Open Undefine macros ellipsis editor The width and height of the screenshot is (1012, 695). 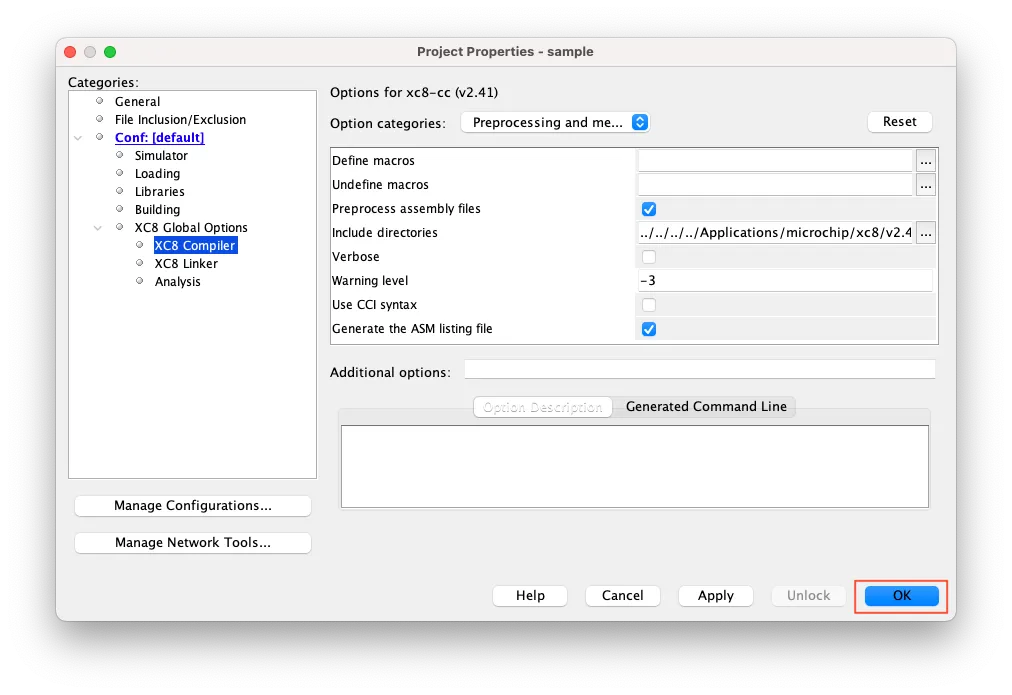(x=926, y=185)
